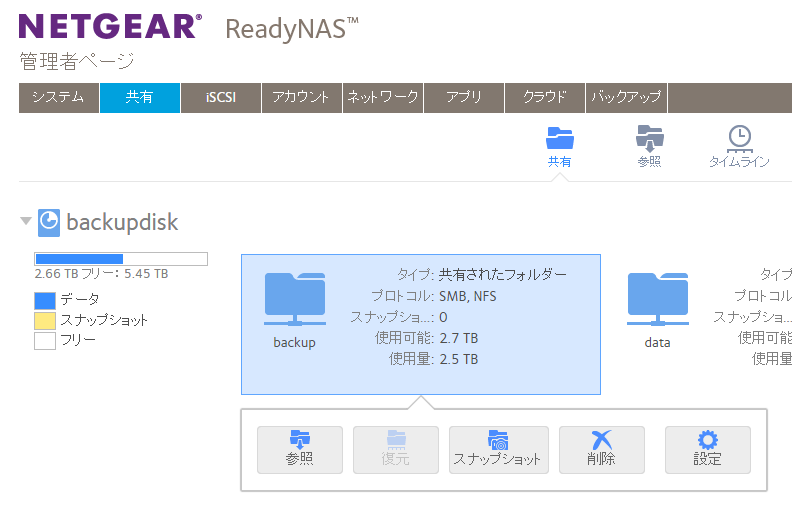792x521 pixels.
Task: Click the スナップショット button in the action popup
Action: (499, 450)
